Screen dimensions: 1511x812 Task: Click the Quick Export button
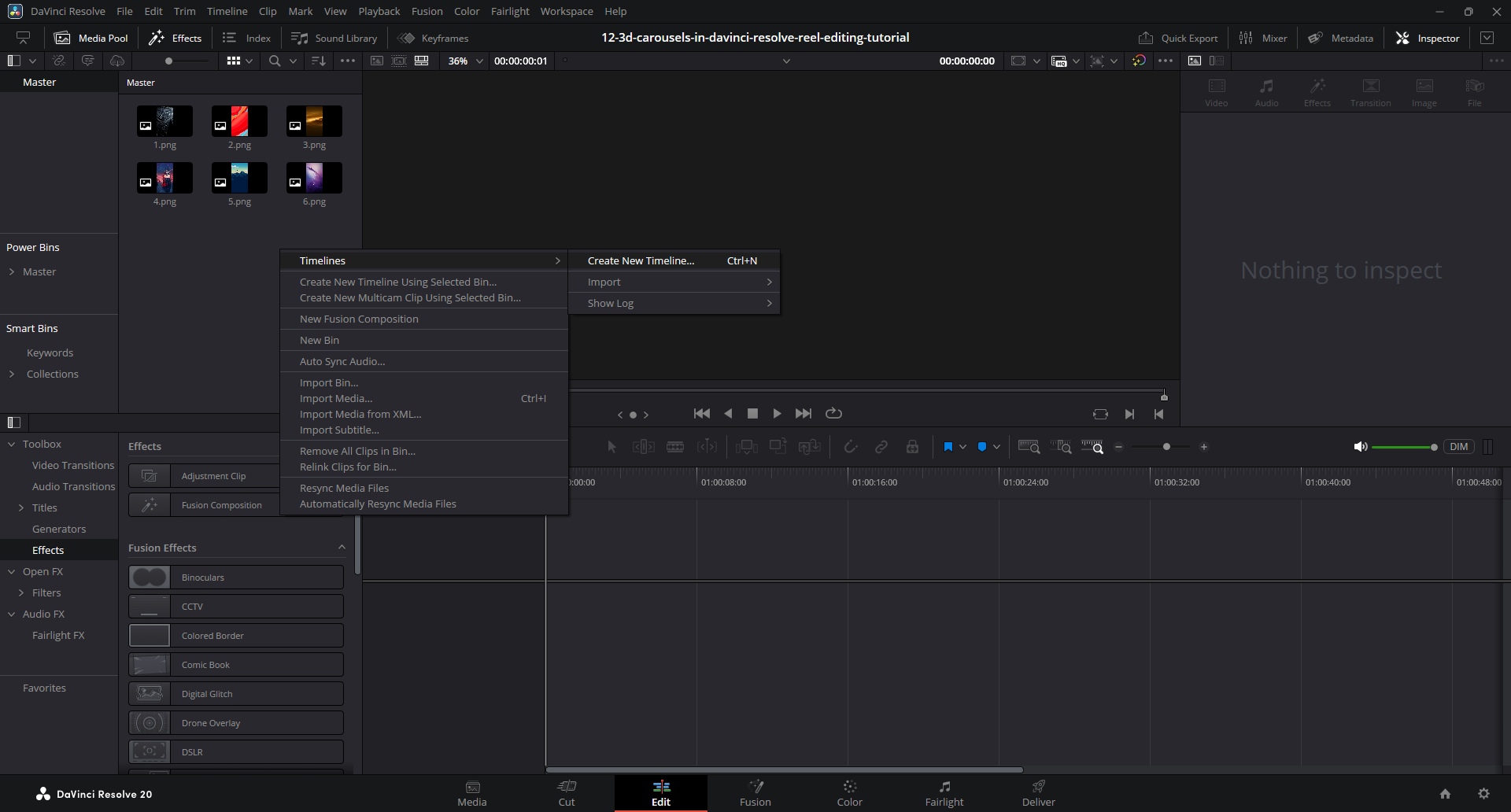coord(1178,38)
